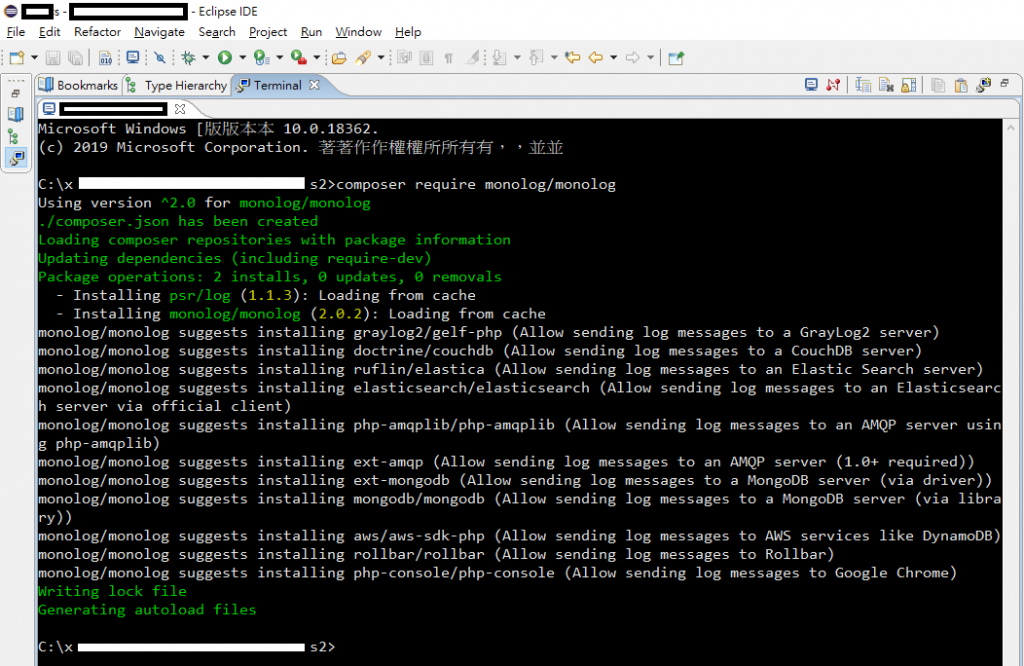Click the Back navigation arrow in toolbar

click(x=596, y=58)
